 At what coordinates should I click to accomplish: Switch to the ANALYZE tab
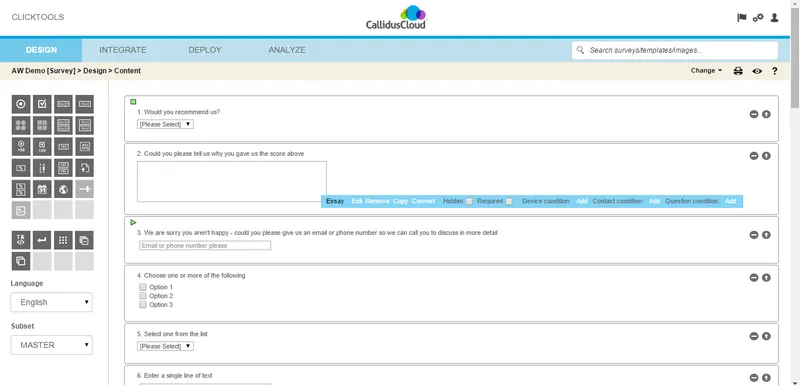(287, 50)
